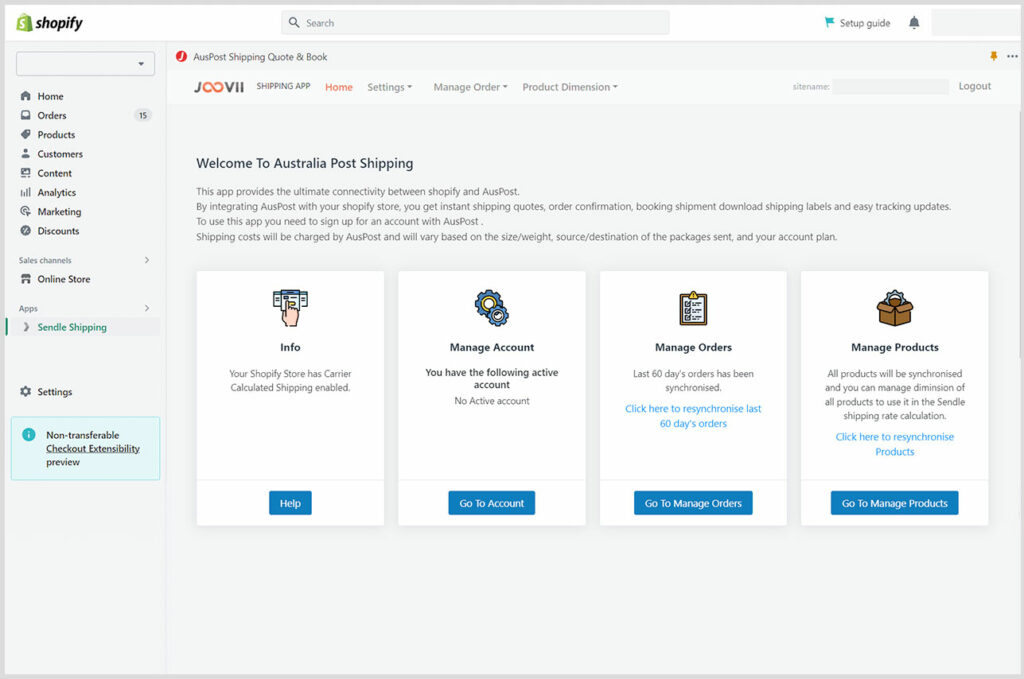Open the three-dot more actions menu
The width and height of the screenshot is (1024, 679).
click(1012, 56)
